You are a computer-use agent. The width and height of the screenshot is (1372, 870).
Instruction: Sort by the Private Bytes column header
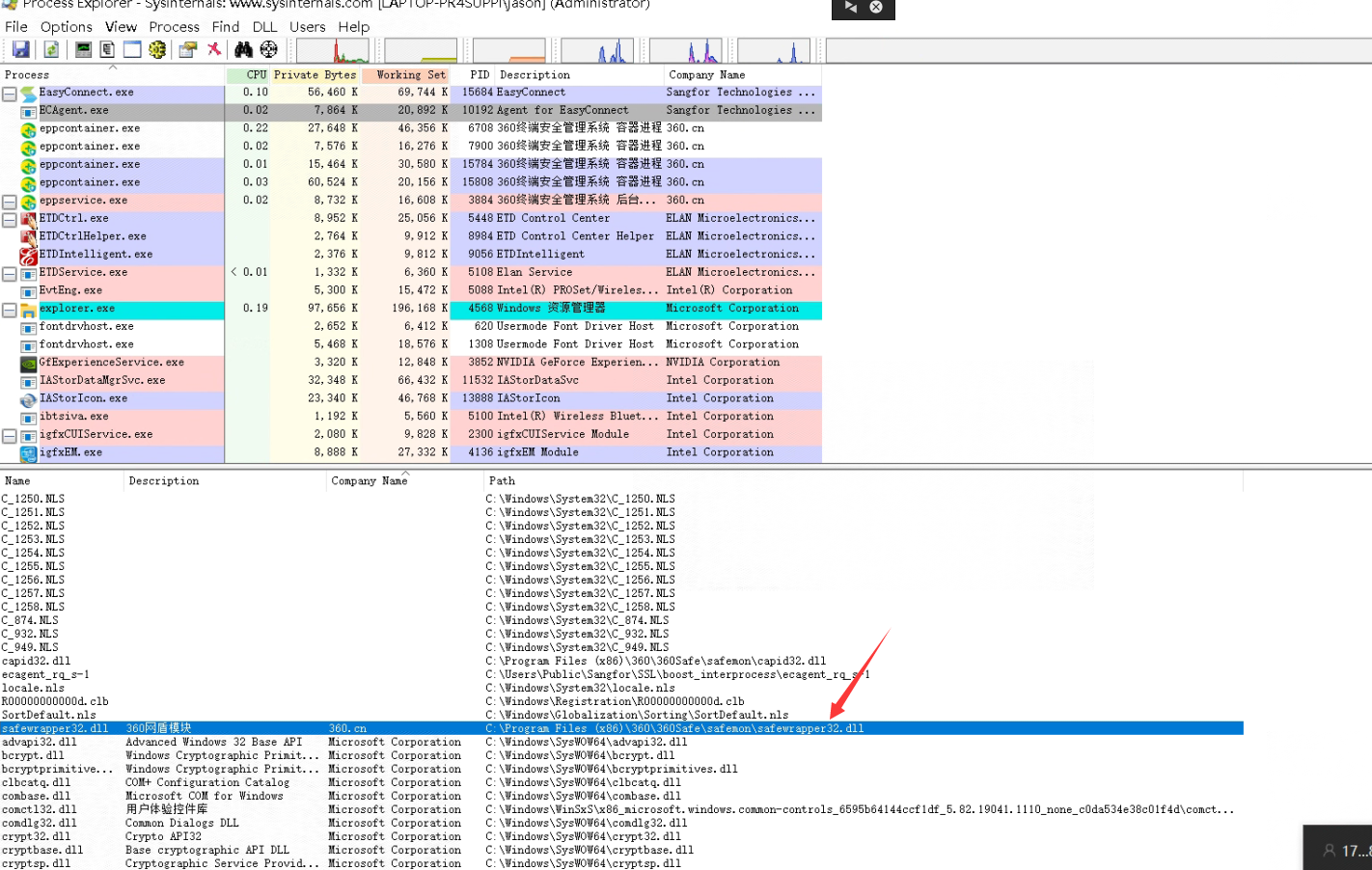pyautogui.click(x=315, y=75)
